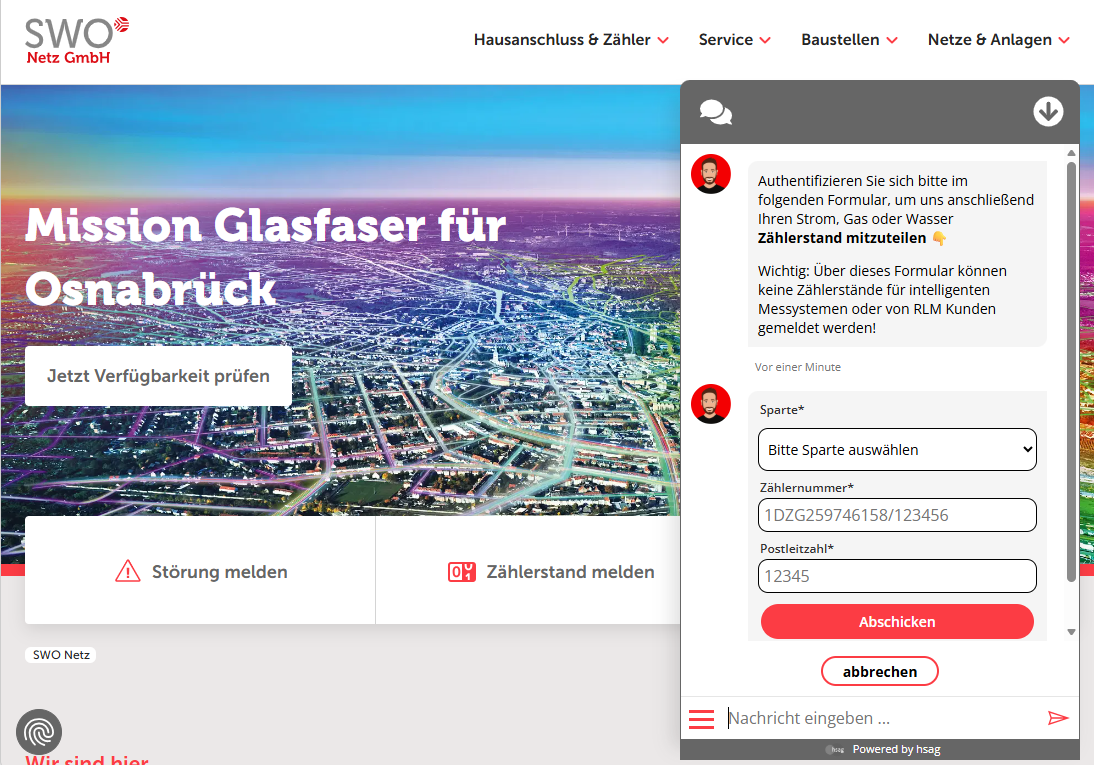
Task: Click the bot avatar beside the first message
Action: [711, 174]
